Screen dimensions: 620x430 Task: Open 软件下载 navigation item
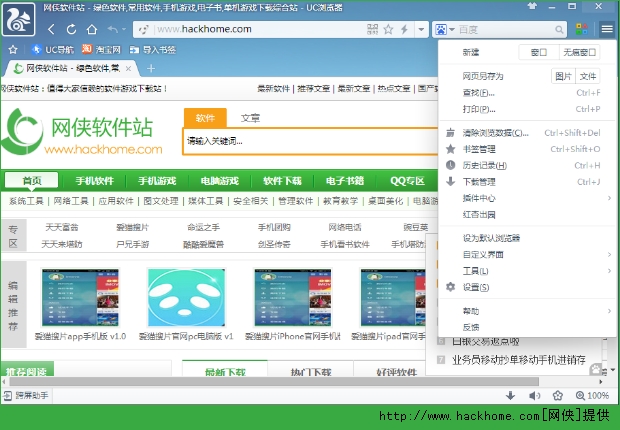click(282, 181)
